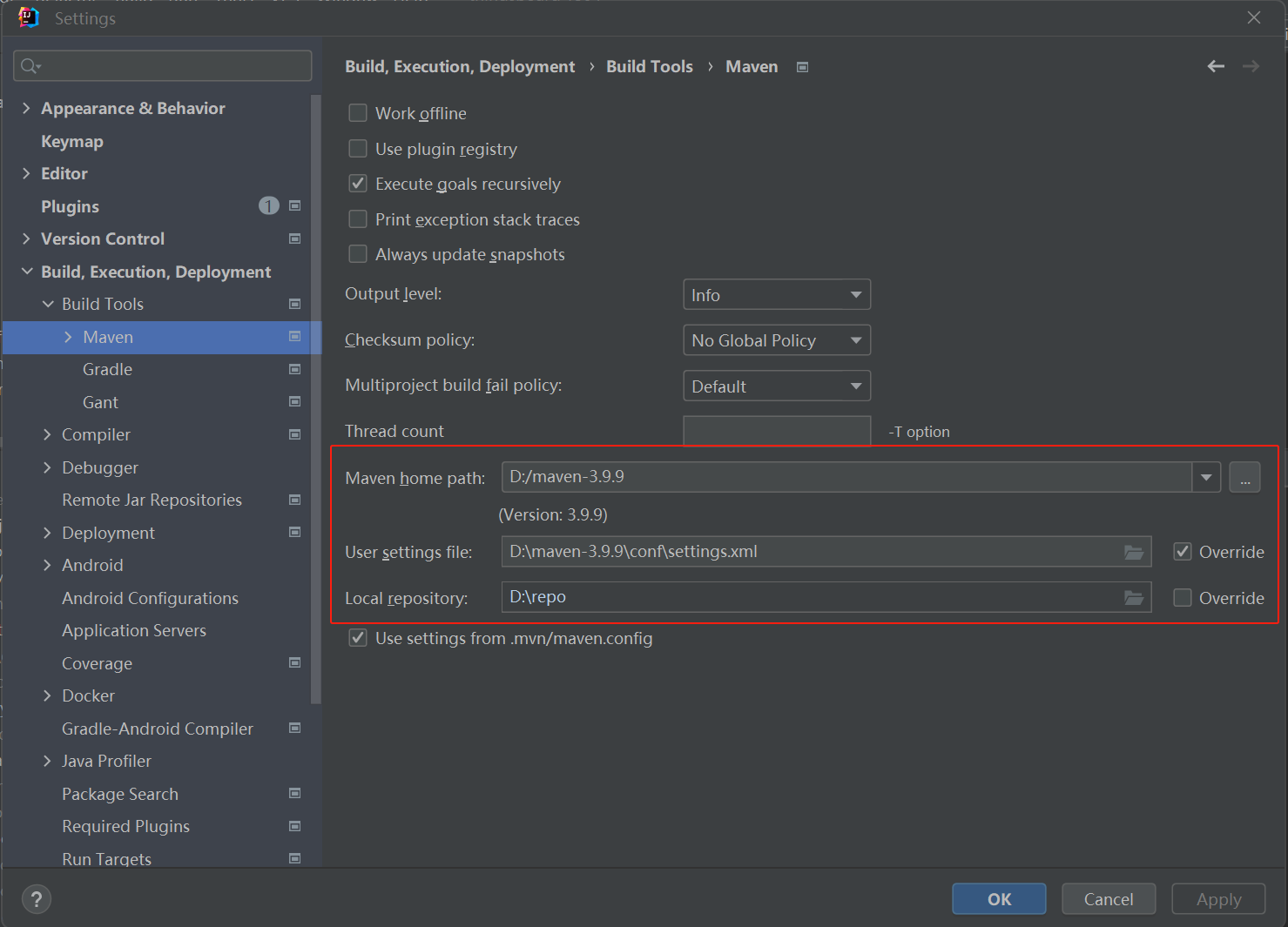Browse folder for Local repository

click(1133, 597)
